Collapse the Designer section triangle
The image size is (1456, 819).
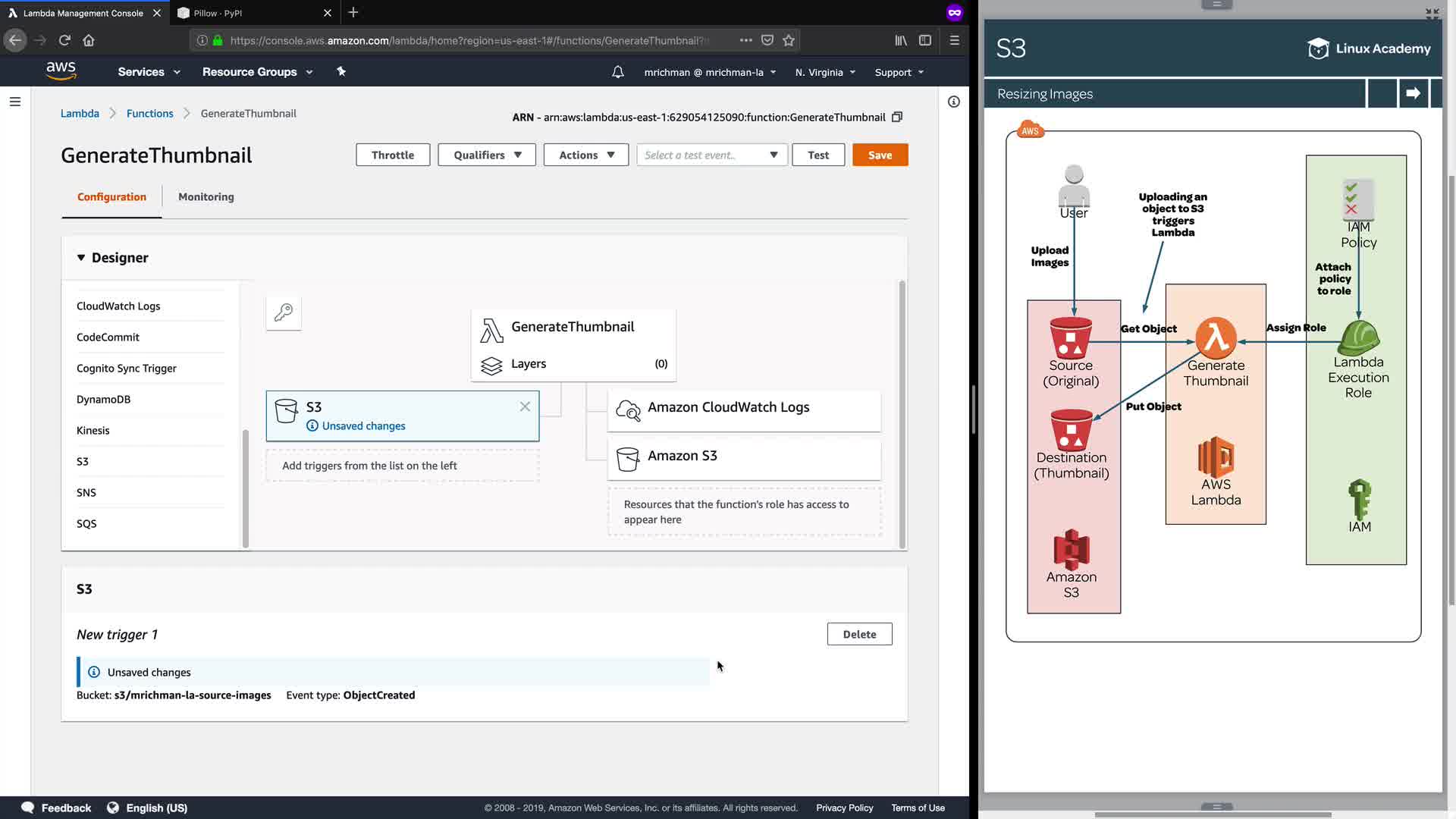(x=81, y=258)
